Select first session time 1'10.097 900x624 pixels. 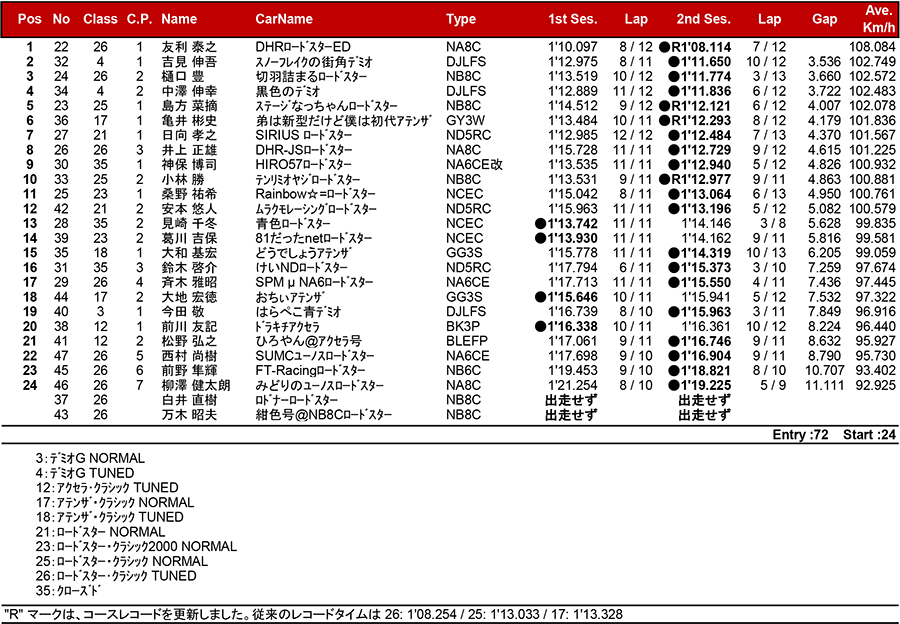click(573, 47)
